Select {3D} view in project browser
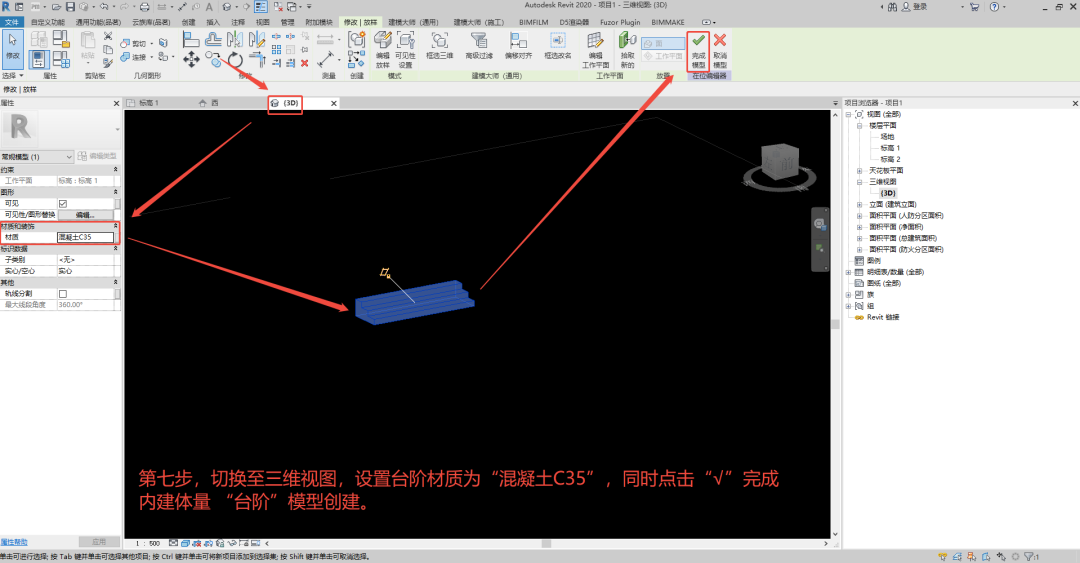1080x563 pixels. 888,193
